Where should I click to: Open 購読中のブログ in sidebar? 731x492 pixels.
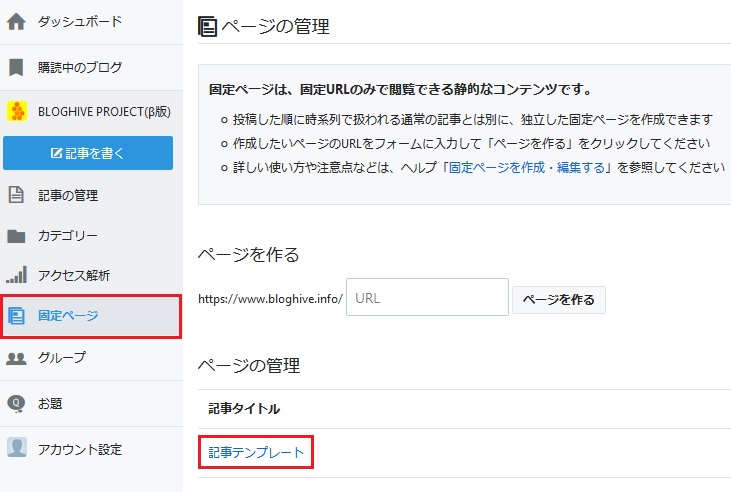(x=80, y=67)
